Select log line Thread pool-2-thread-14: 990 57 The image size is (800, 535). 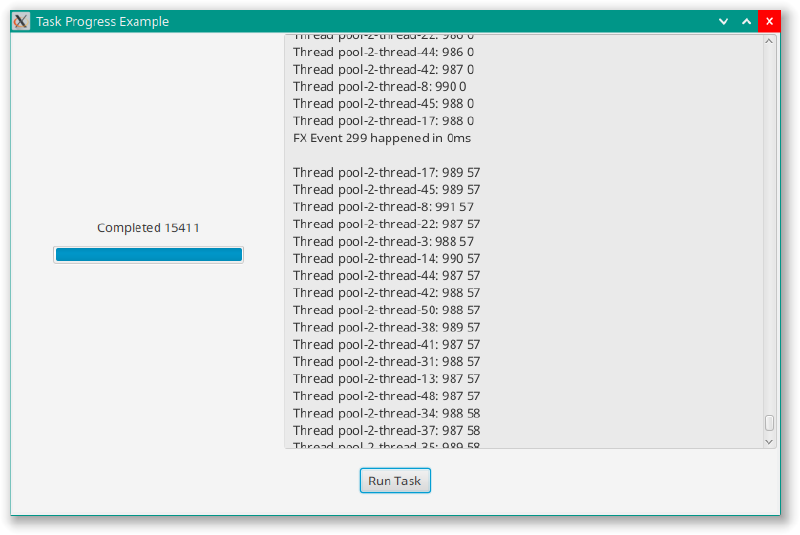[386, 259]
